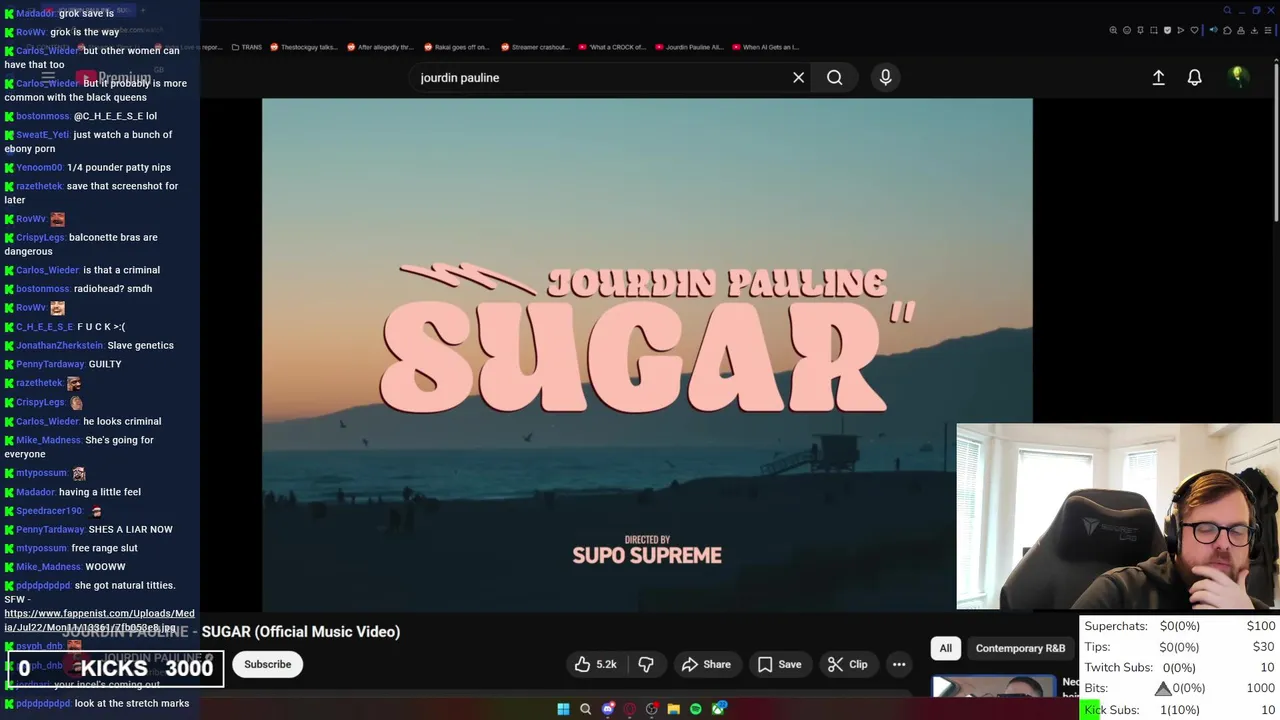Share the video
The width and height of the screenshot is (1280, 720).
pyautogui.click(x=706, y=664)
